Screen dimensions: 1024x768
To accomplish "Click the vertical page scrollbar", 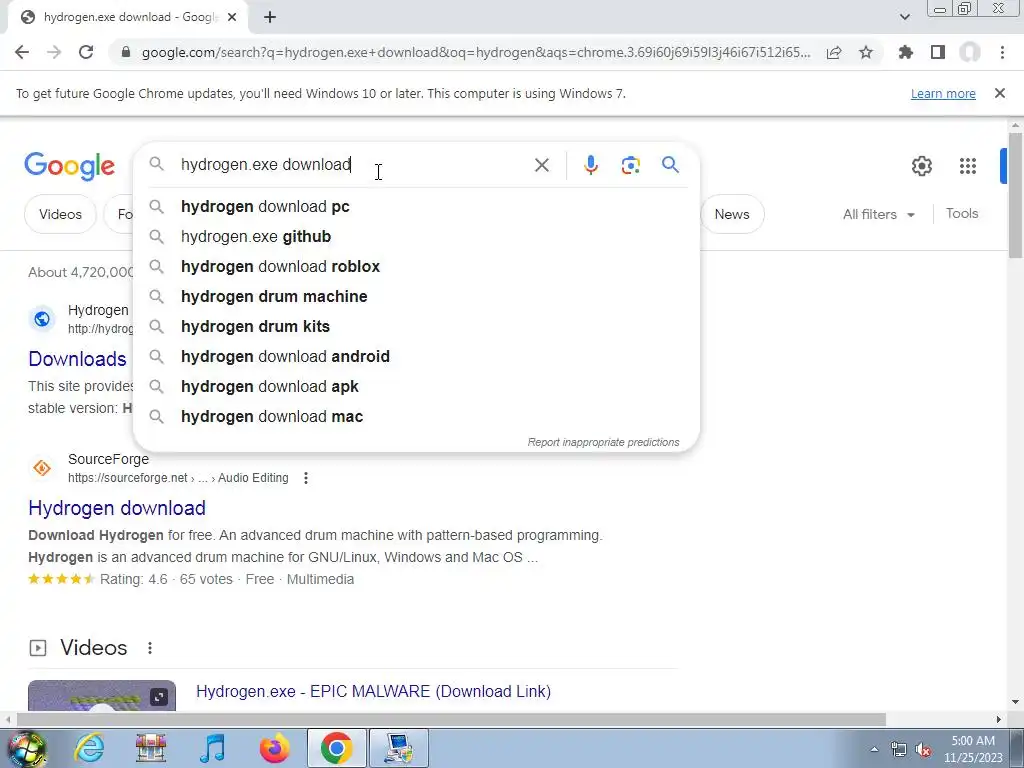I will pyautogui.click(x=1015, y=195).
